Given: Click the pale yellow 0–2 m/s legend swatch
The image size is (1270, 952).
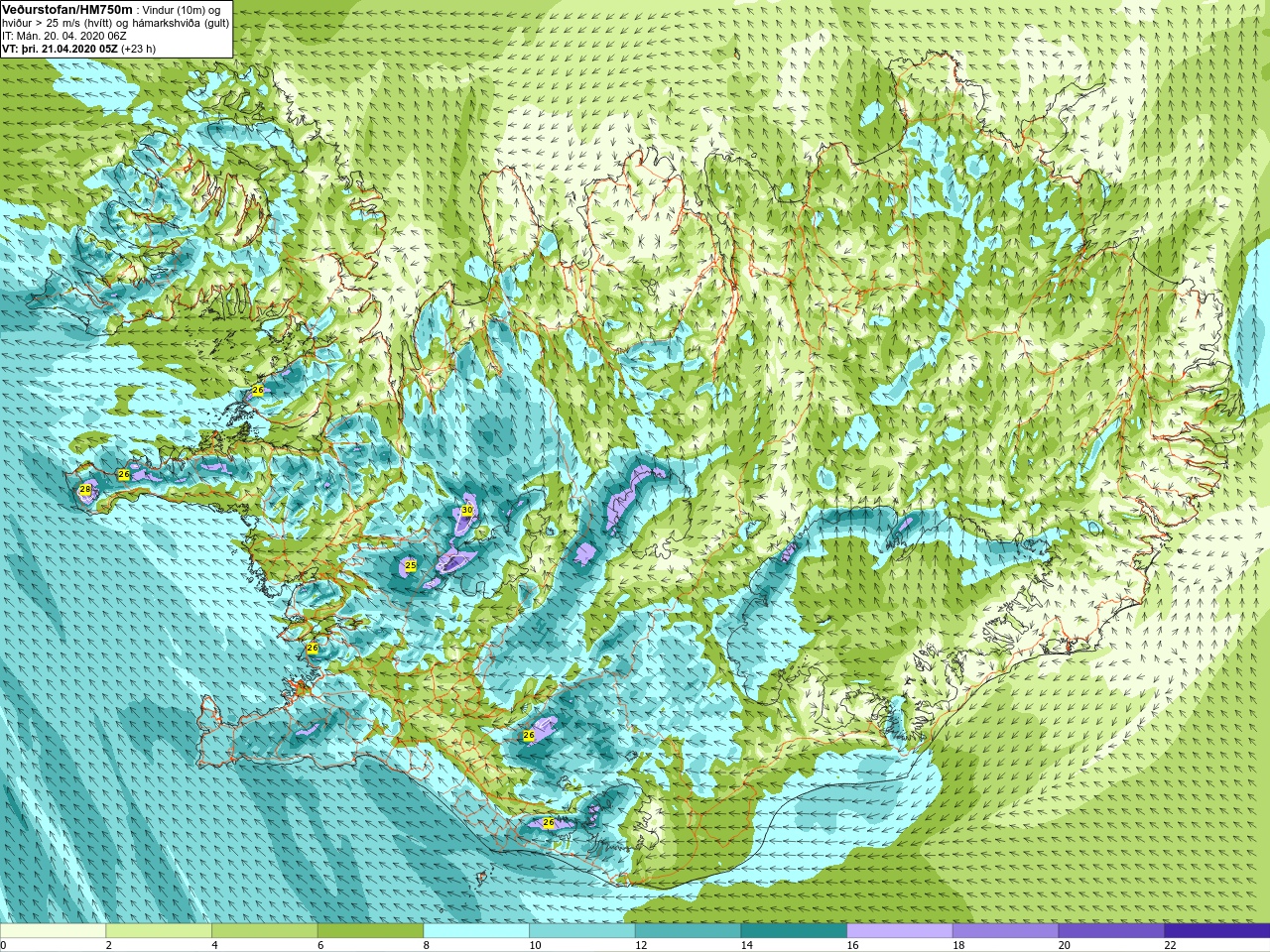Looking at the screenshot, I should [53, 931].
